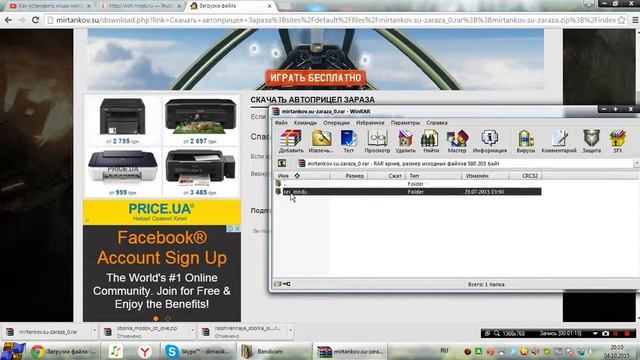Screen dimensions: 640x360
Task: Switch to the second wot-mods browser tab
Action: [140, 6]
